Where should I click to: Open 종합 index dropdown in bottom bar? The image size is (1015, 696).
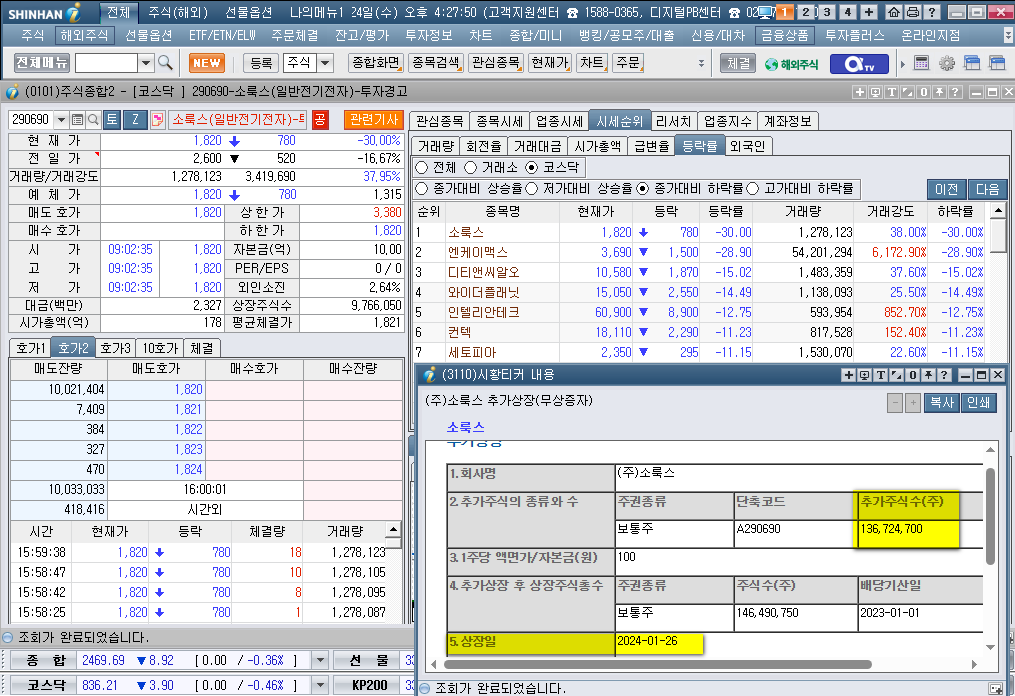pyautogui.click(x=320, y=660)
